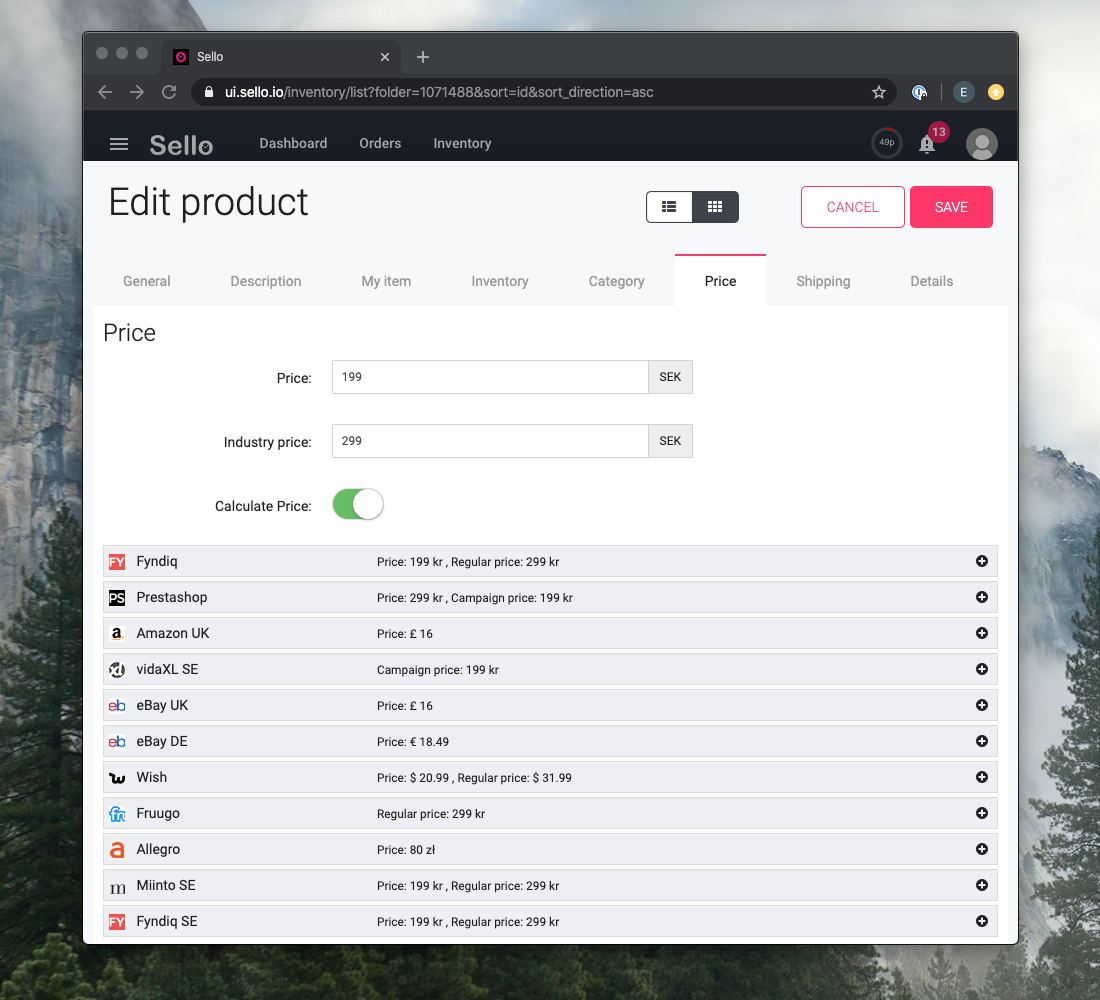Expand the Miinto SE price row
The image size is (1100, 1000).
coord(982,885)
